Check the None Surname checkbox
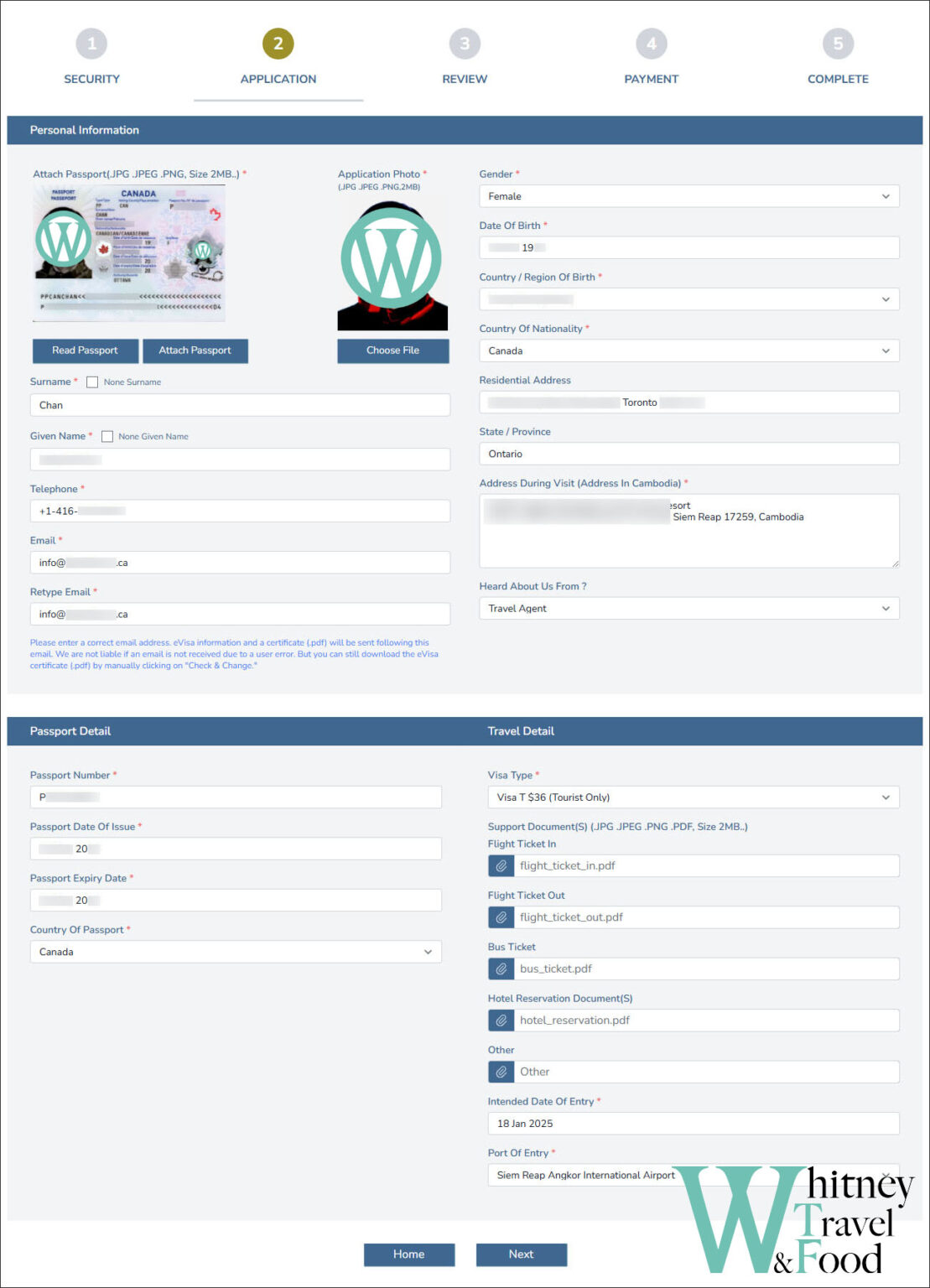930x1288 pixels. (x=92, y=382)
